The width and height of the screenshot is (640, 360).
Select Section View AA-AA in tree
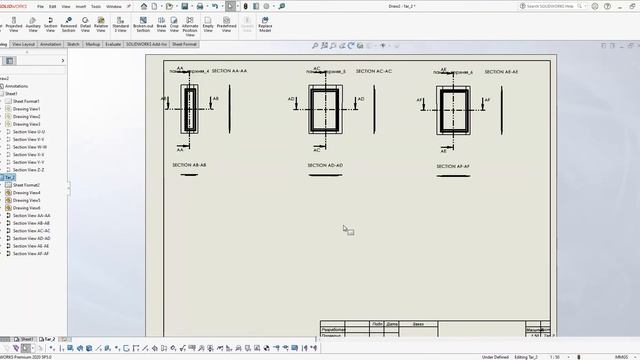[x=31, y=216]
